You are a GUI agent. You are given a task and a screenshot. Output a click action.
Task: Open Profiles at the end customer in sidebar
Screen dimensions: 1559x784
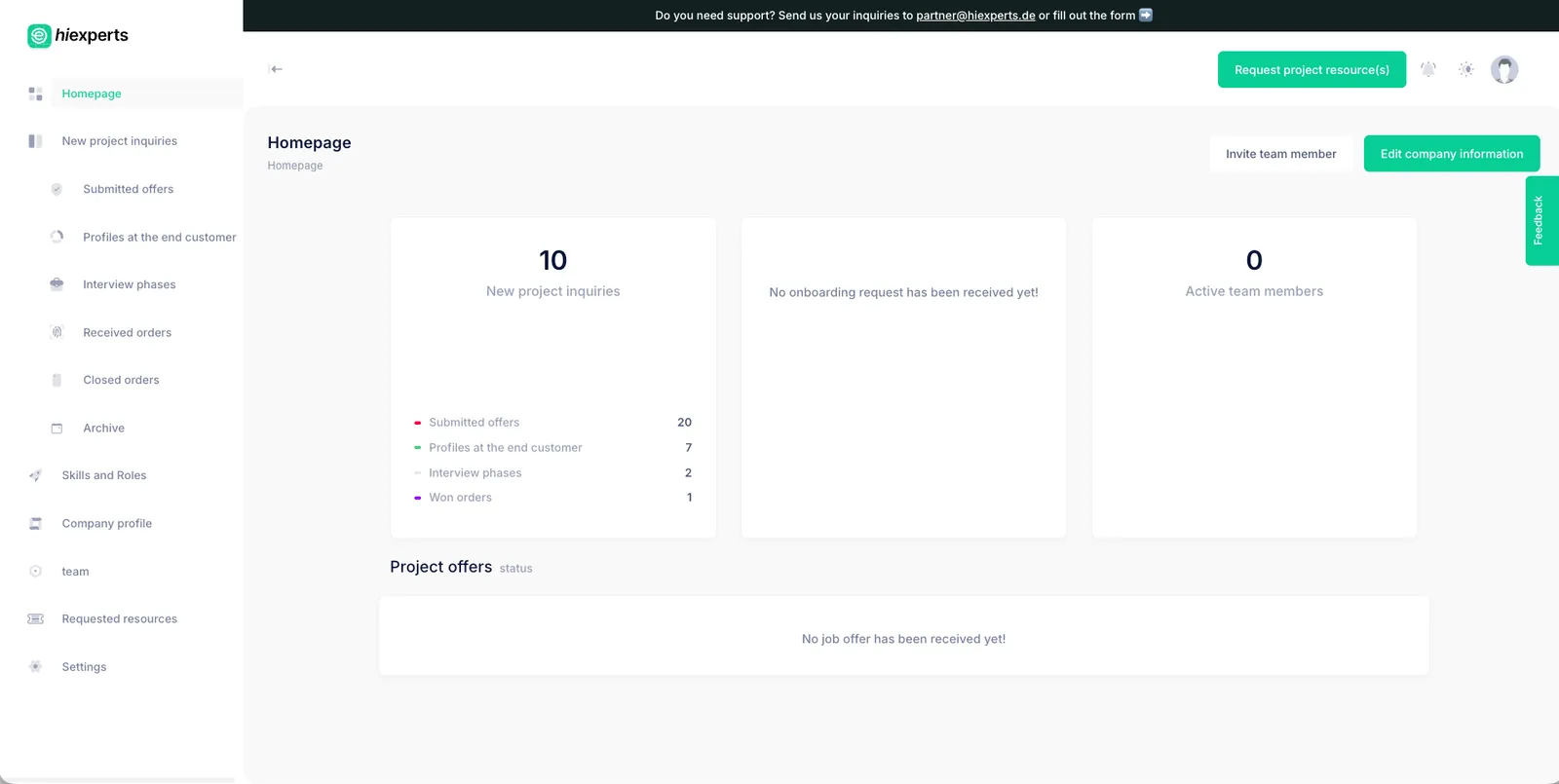[x=160, y=237]
